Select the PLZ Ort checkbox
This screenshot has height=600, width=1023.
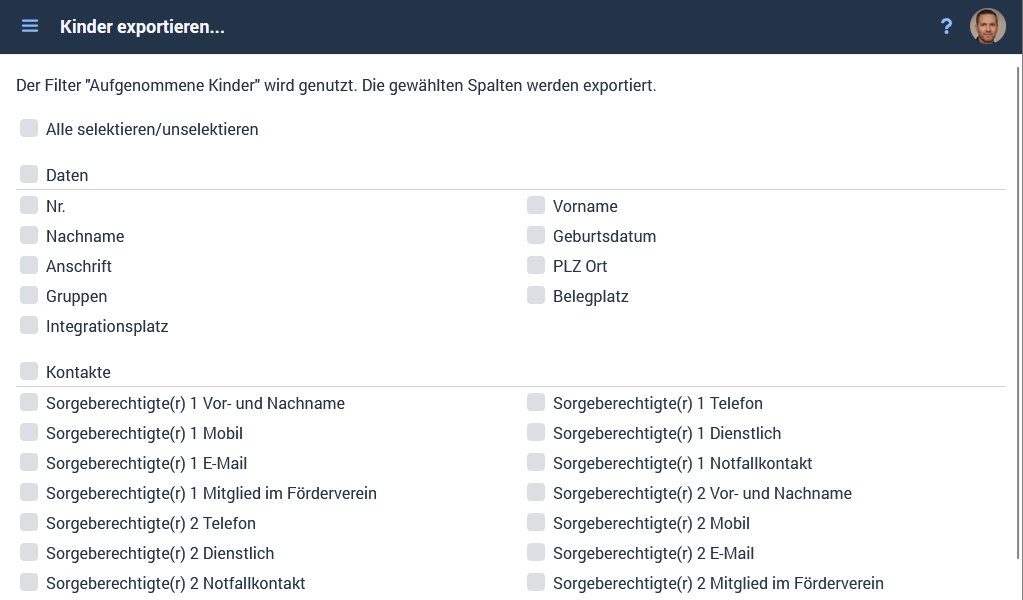[536, 265]
